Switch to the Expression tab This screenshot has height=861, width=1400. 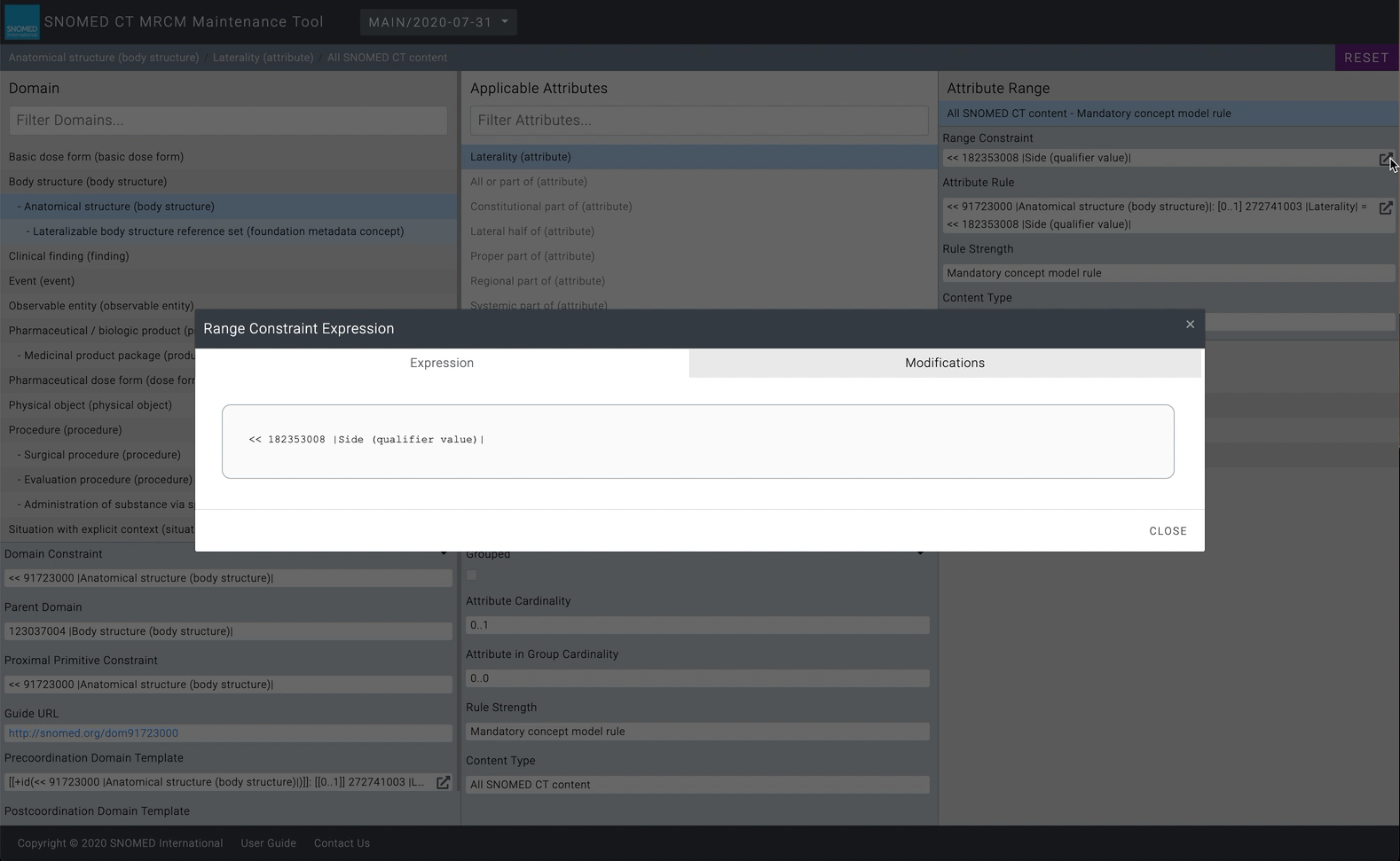[x=442, y=363]
